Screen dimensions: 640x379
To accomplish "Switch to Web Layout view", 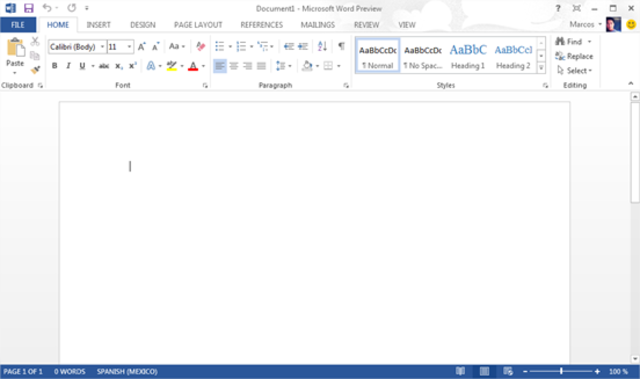I will [x=508, y=371].
